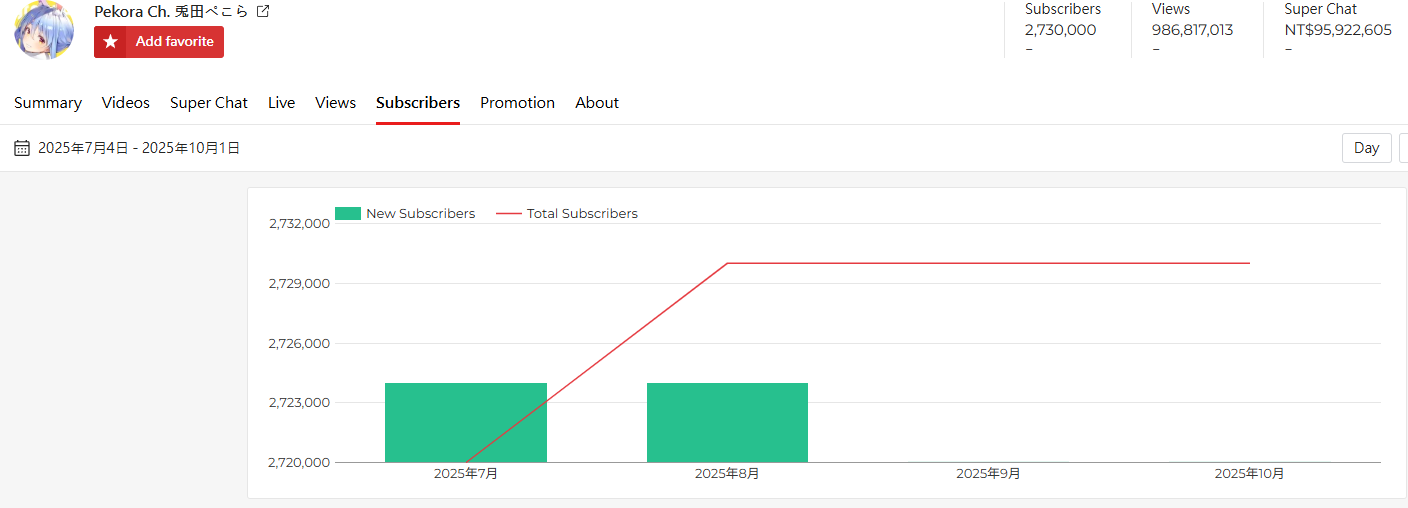Open the Promotion tab

518,103
